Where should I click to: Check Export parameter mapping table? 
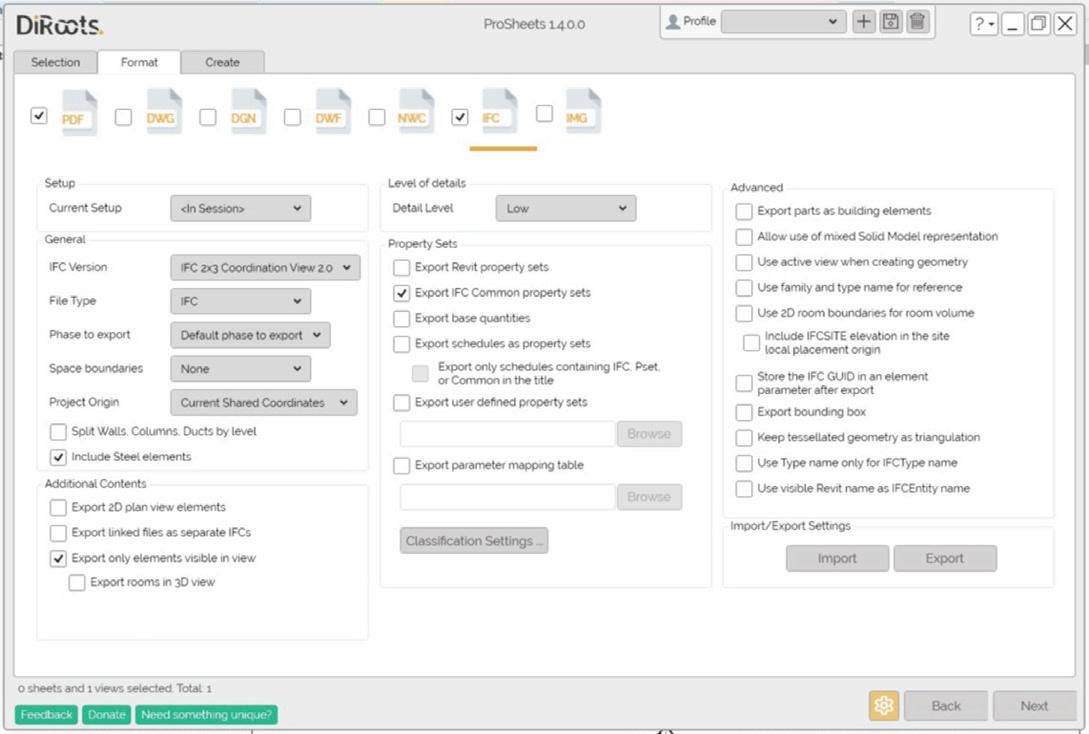click(x=401, y=465)
